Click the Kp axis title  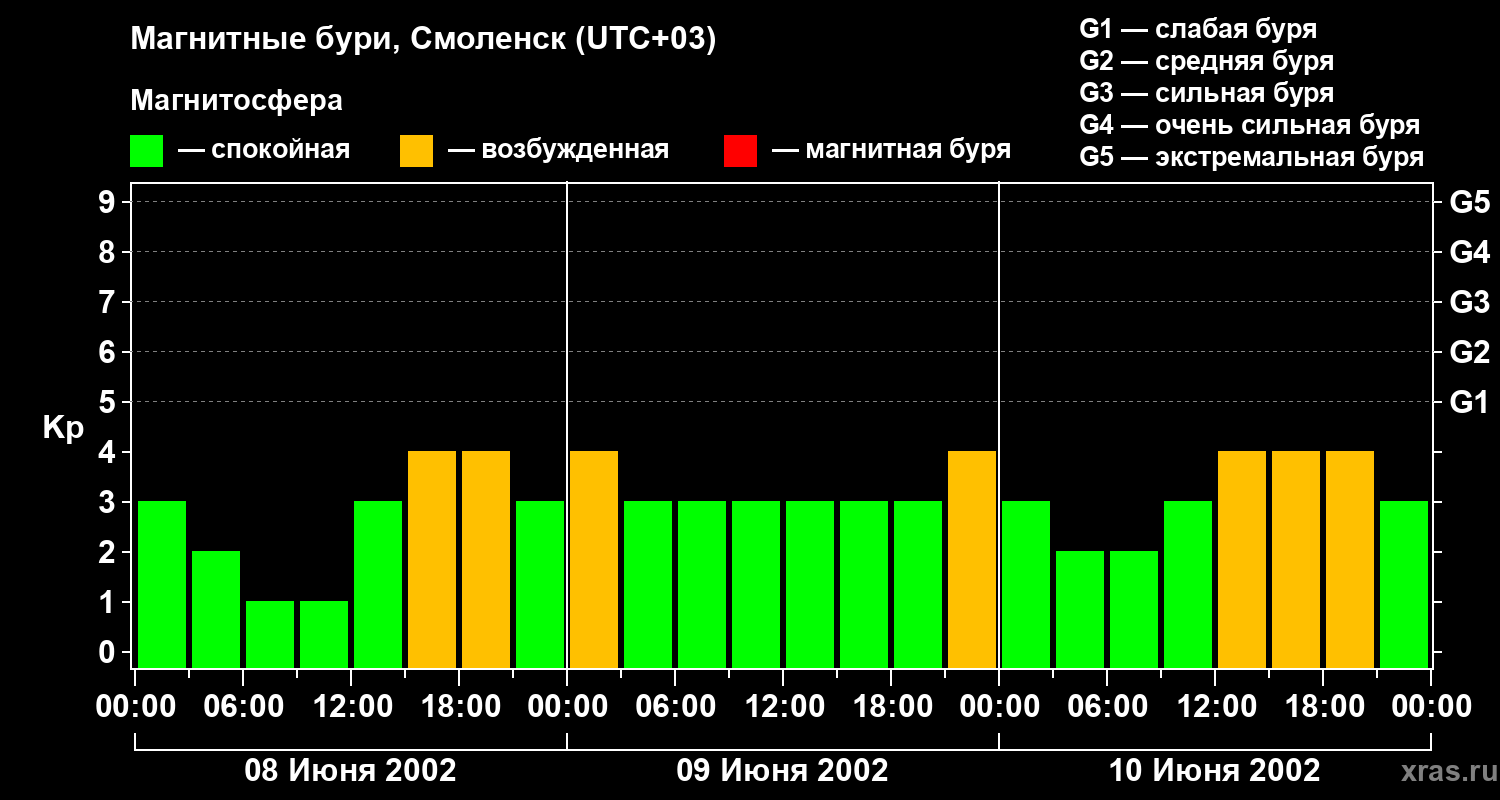click(63, 428)
